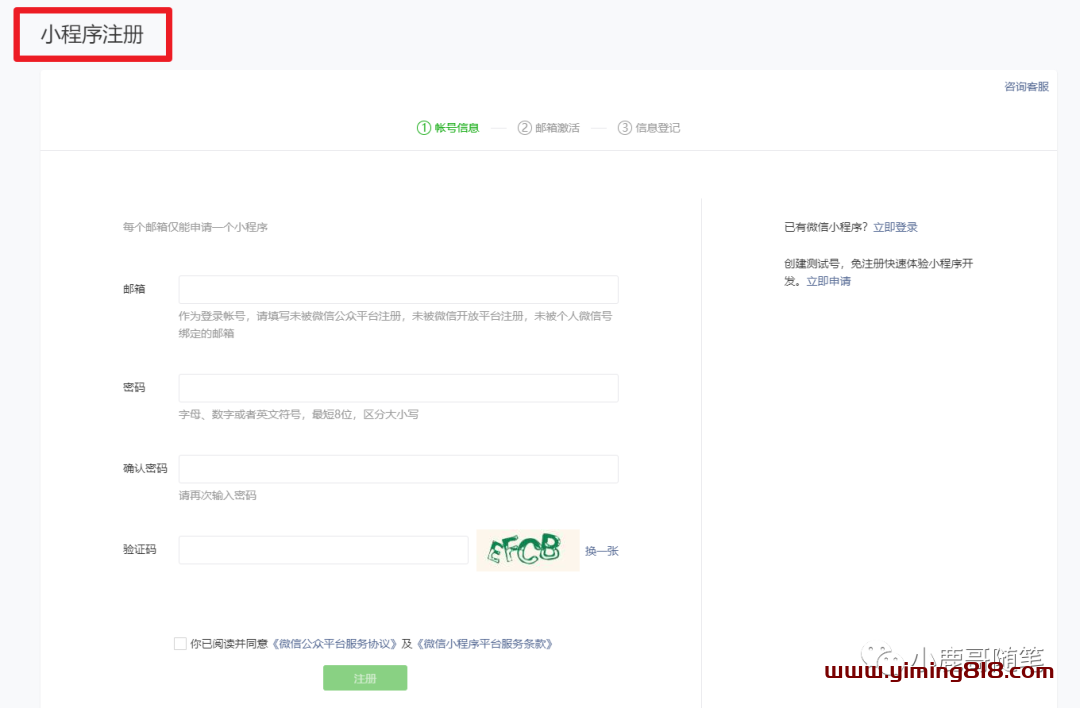Click the circled number 1 step icon
Image resolution: width=1080 pixels, height=708 pixels.
(424, 128)
